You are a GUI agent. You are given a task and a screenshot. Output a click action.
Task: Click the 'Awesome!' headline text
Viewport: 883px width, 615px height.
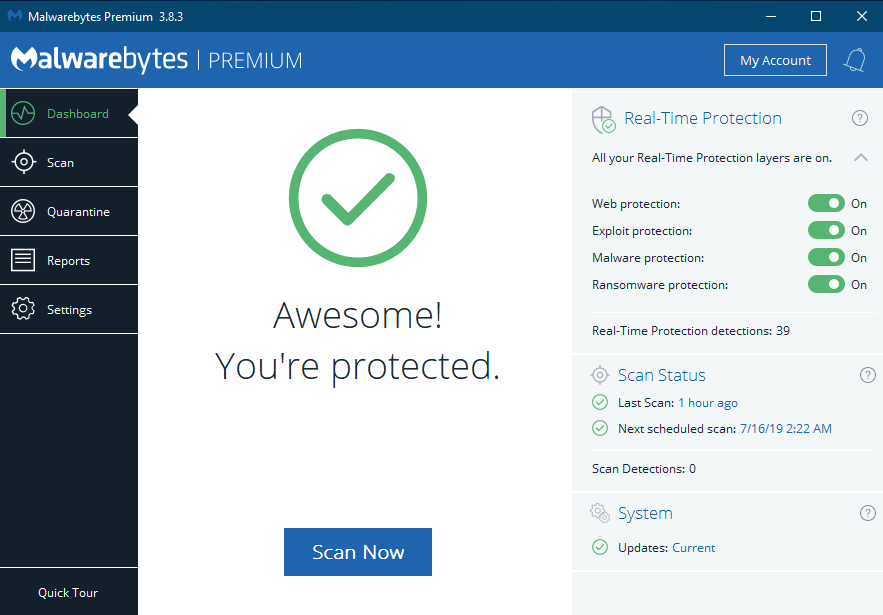click(358, 315)
